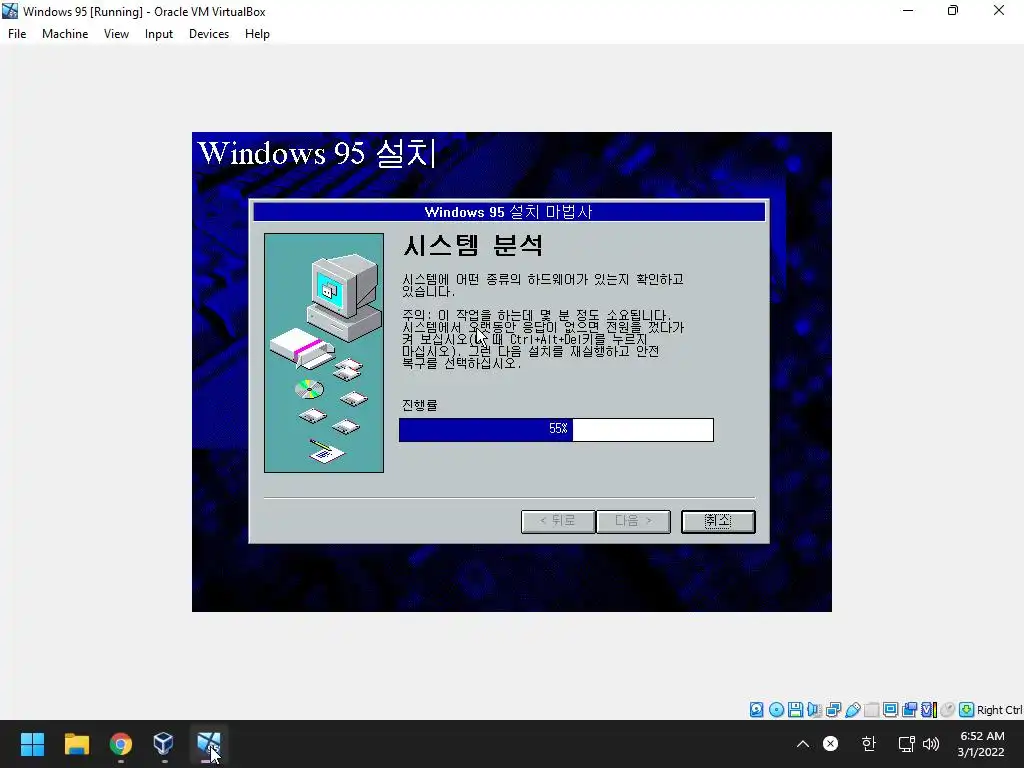Open the Help menu

[257, 34]
